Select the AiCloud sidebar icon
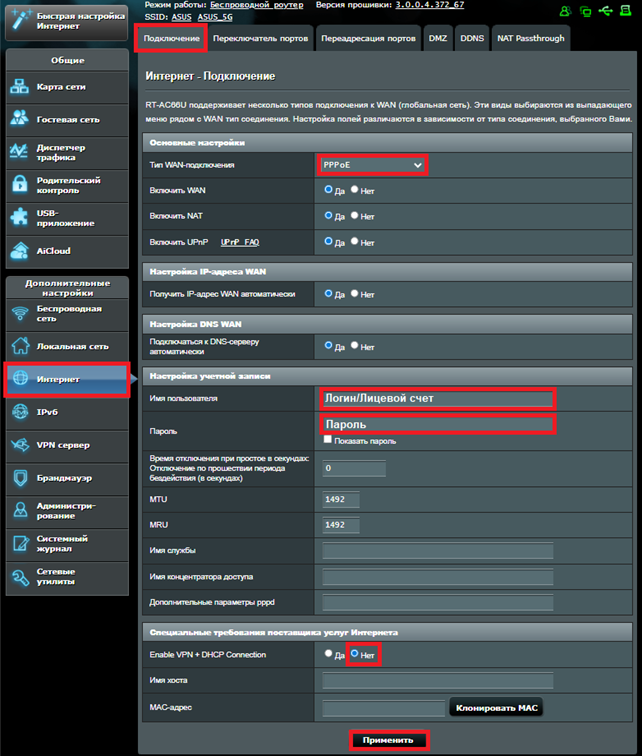Screen dimensions: 642x756 [x=21, y=250]
